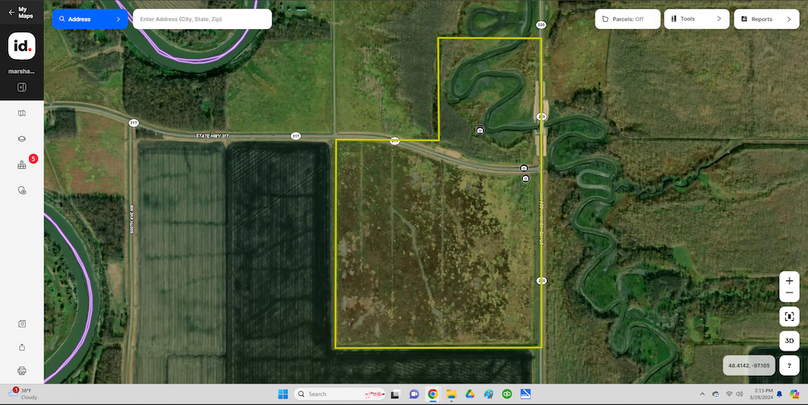Open the layers icon in sidebar
The height and width of the screenshot is (405, 808).
21,139
